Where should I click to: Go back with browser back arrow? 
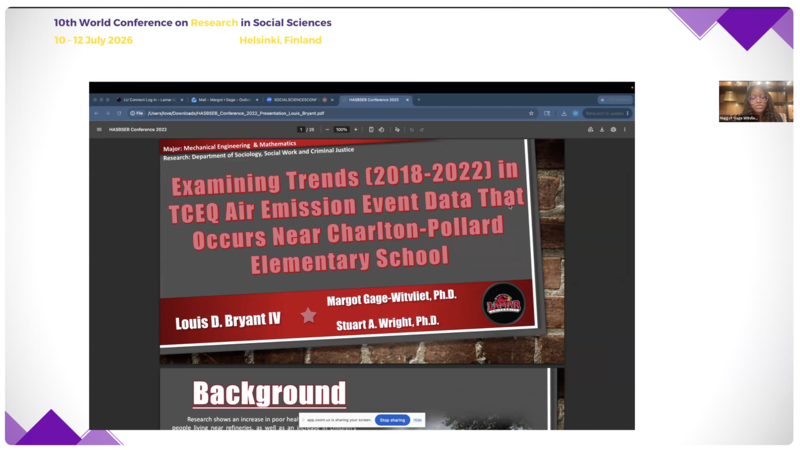[x=96, y=113]
